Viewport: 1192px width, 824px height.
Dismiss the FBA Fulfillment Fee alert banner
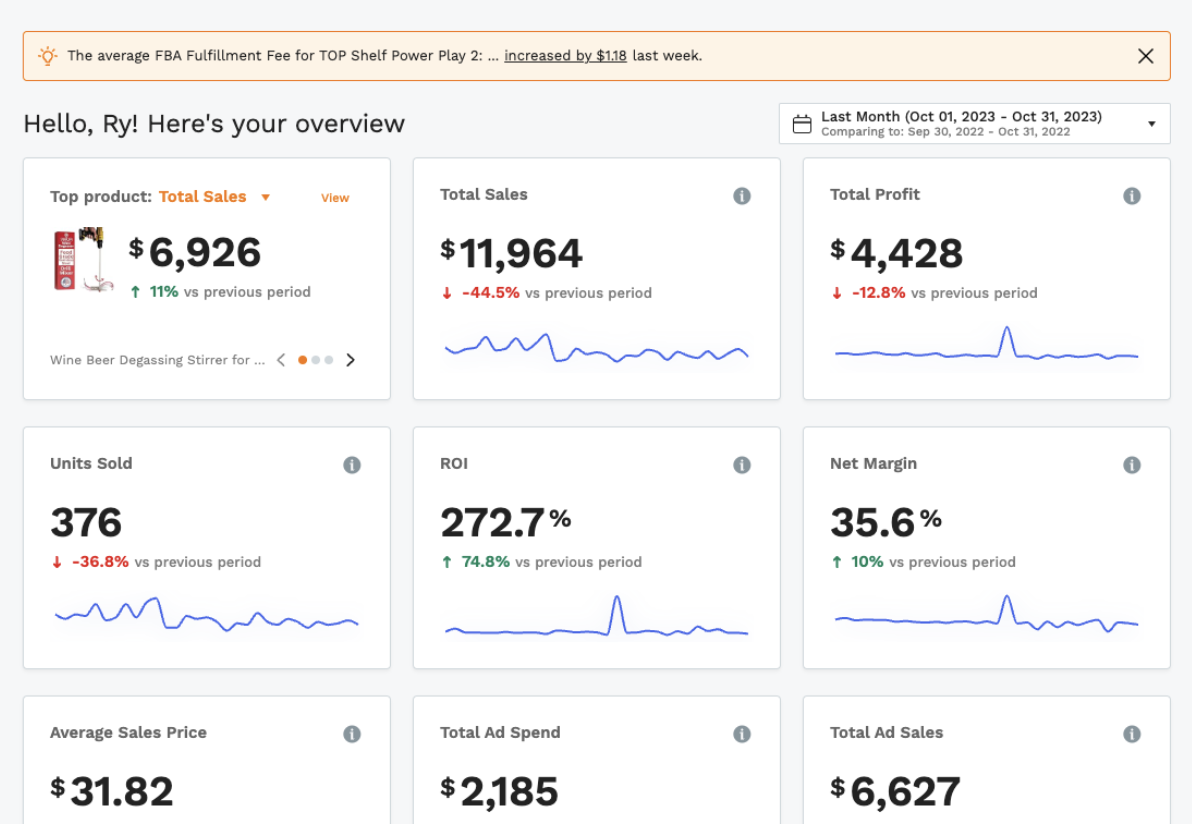1146,55
